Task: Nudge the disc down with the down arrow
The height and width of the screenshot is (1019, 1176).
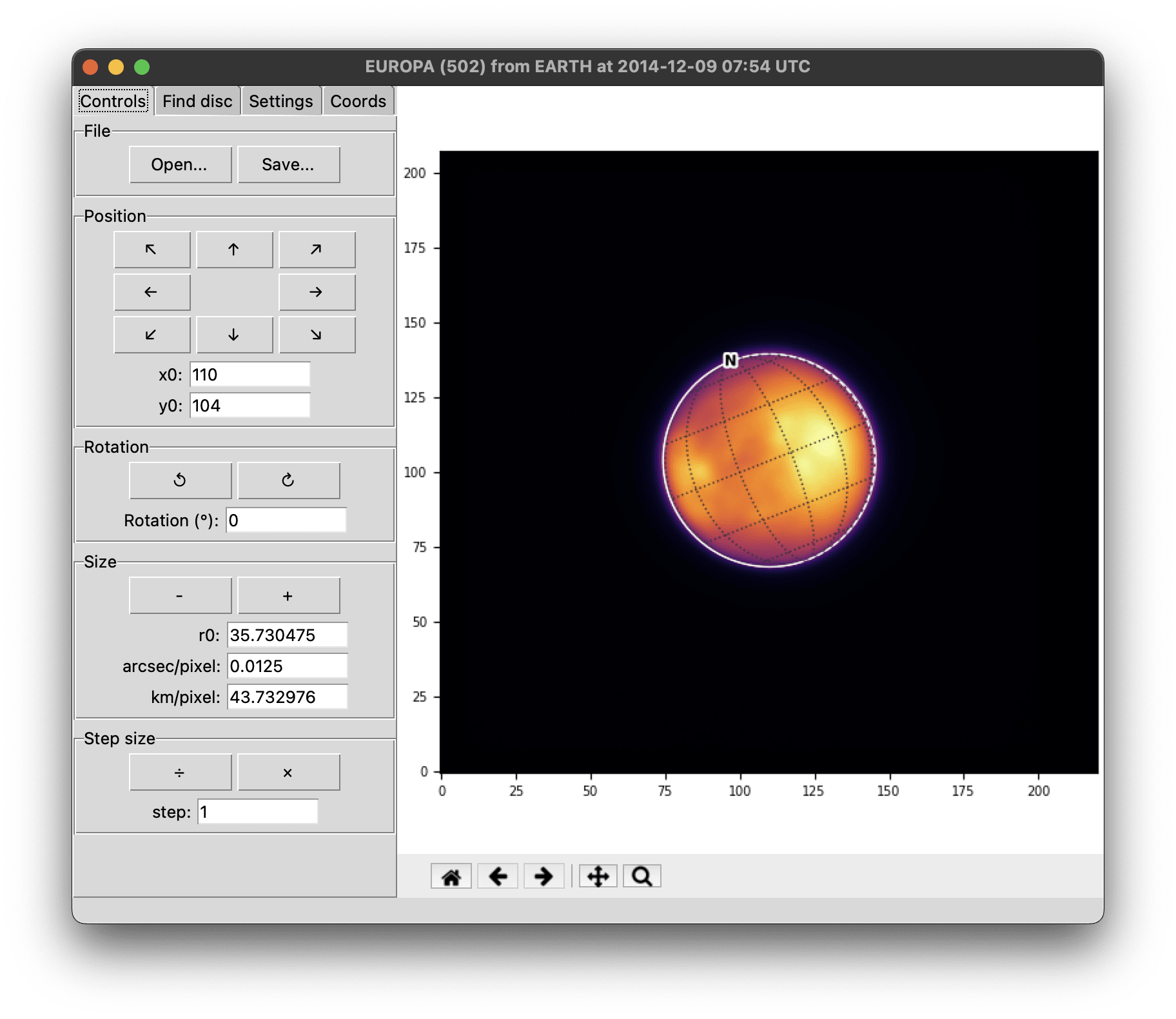Action: 234,335
